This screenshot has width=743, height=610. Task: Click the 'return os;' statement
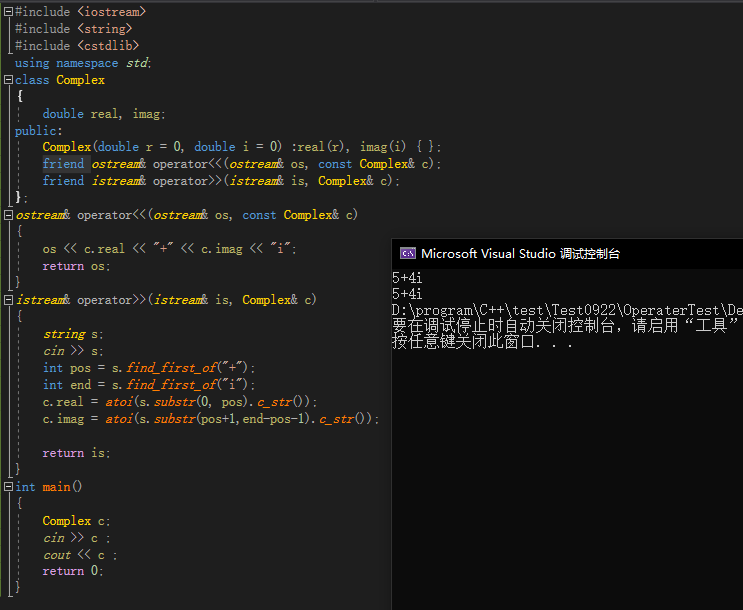pyautogui.click(x=76, y=266)
